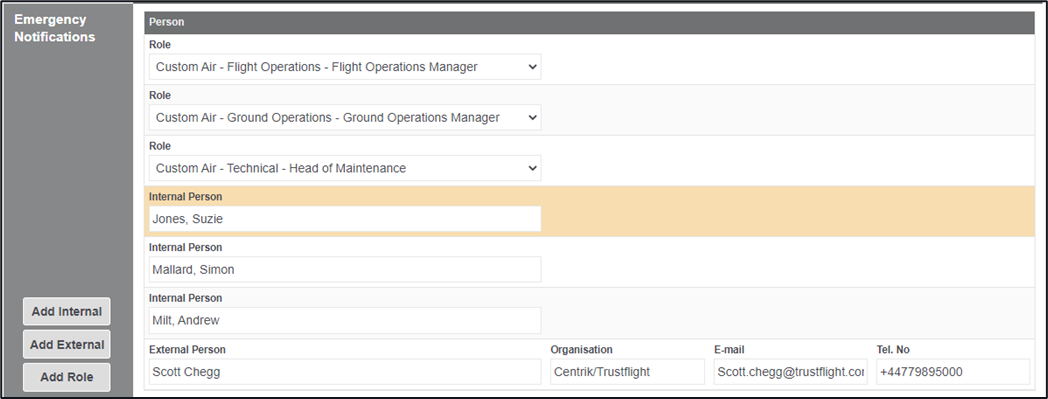The width and height of the screenshot is (1048, 399).
Task: Click the Add External button
Action: [67, 344]
